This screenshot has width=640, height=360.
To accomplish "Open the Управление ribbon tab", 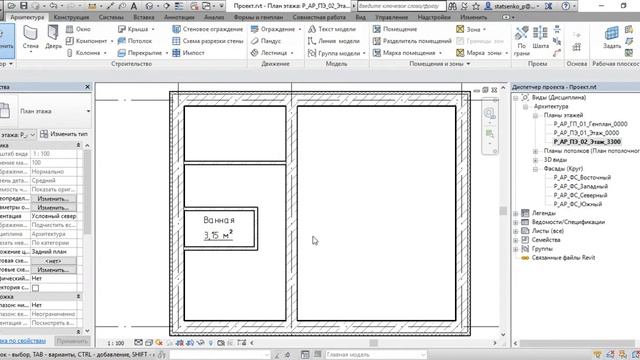I will click(x=391, y=18).
